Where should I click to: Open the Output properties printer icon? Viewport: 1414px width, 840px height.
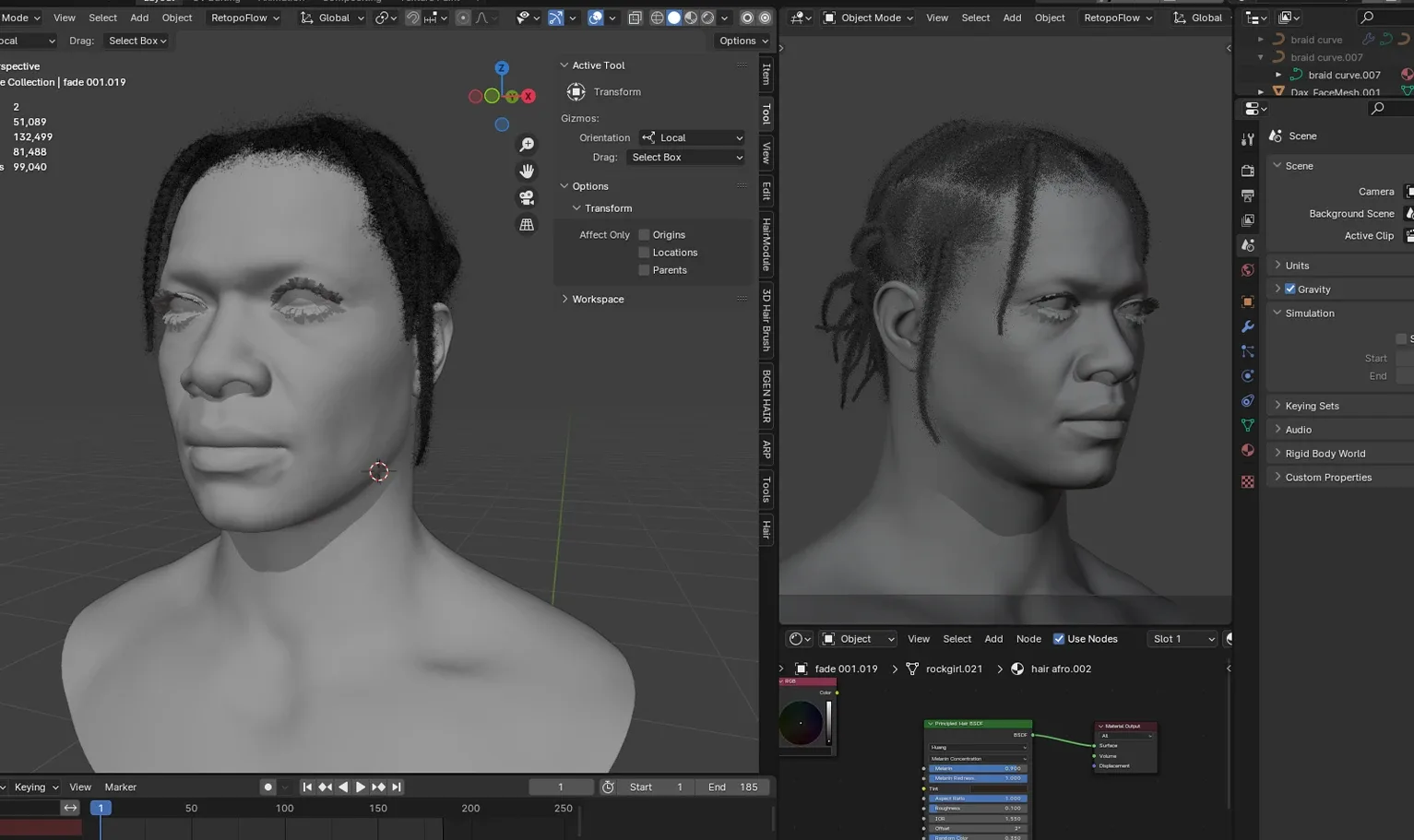point(1247,195)
